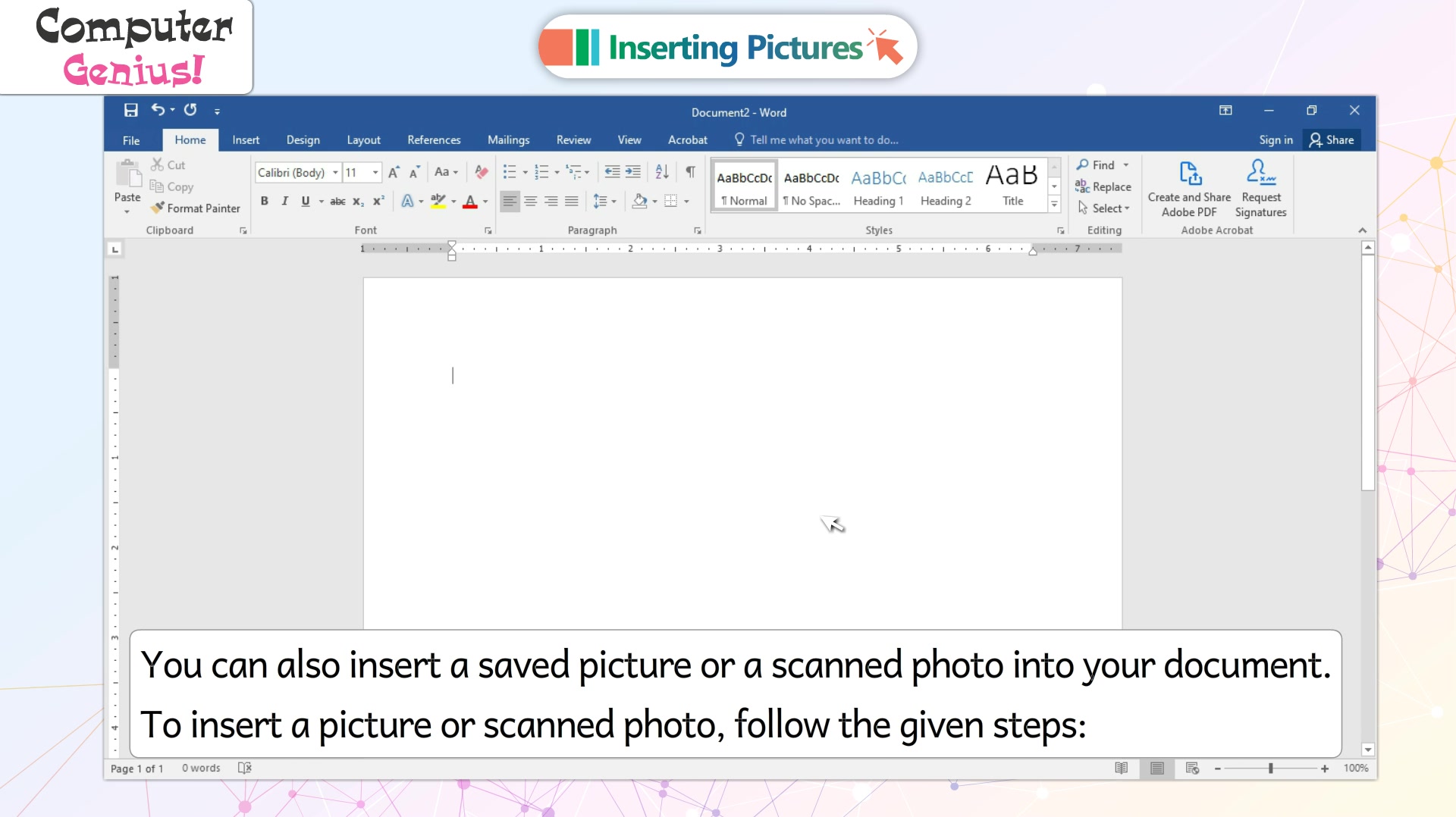1456x817 pixels.
Task: Click the Sort A-Z icon
Action: click(662, 172)
